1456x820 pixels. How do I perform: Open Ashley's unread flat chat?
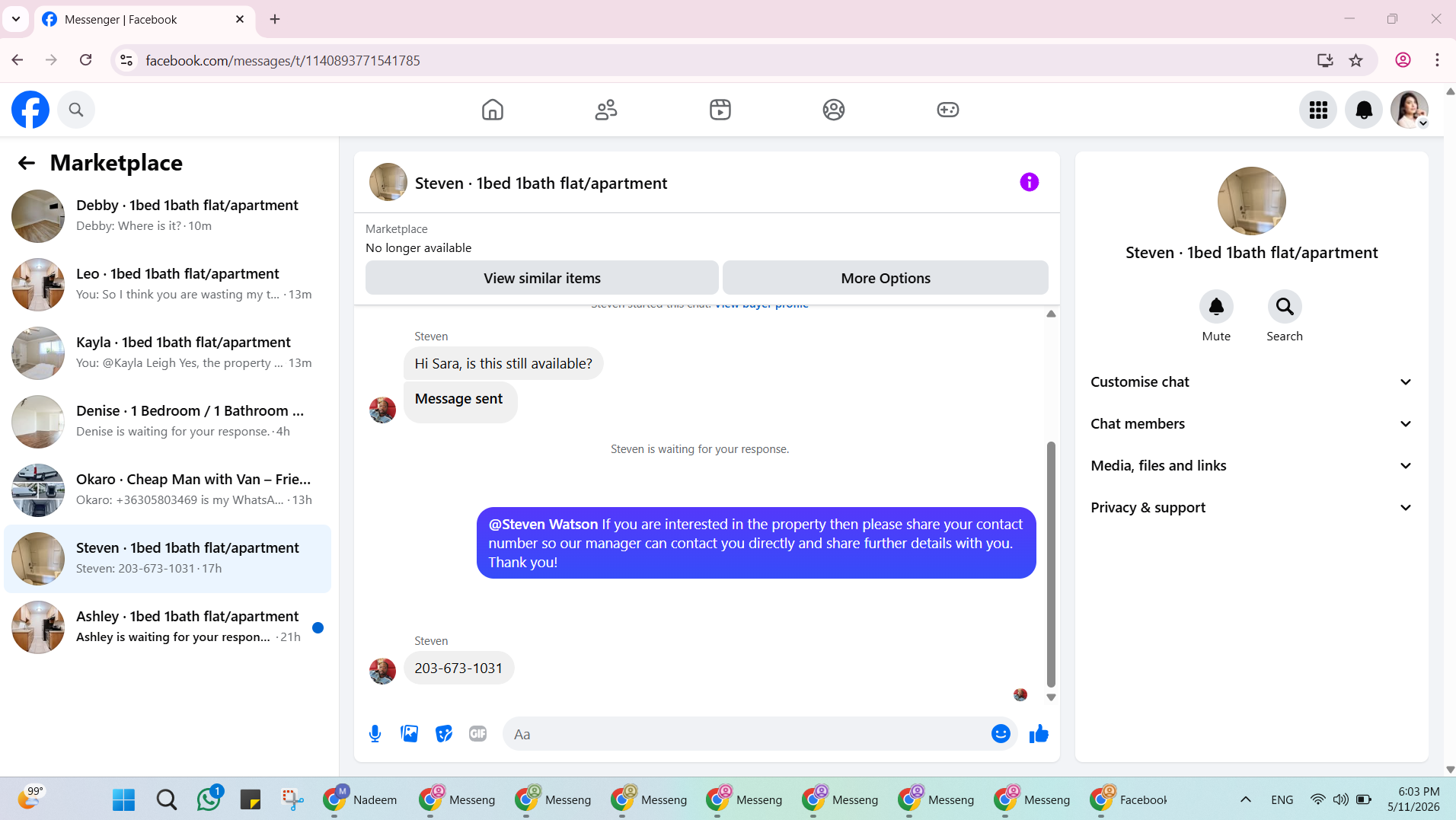(168, 627)
